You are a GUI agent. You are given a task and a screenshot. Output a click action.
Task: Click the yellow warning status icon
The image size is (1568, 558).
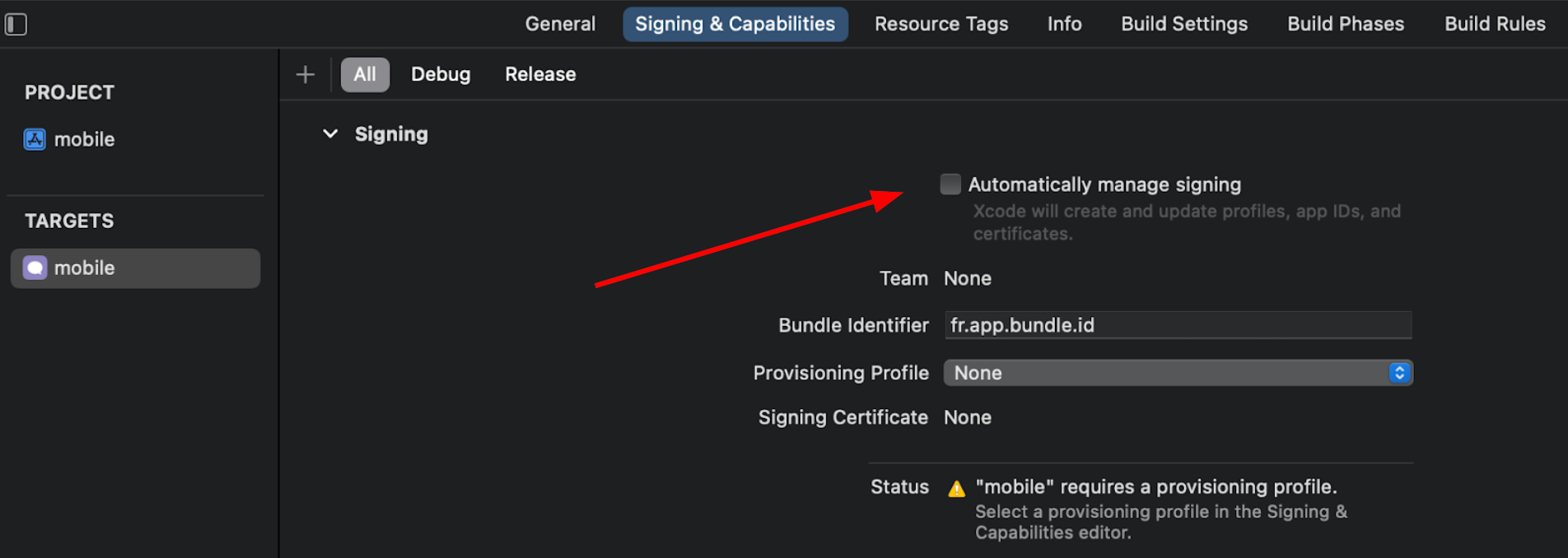[x=956, y=489]
